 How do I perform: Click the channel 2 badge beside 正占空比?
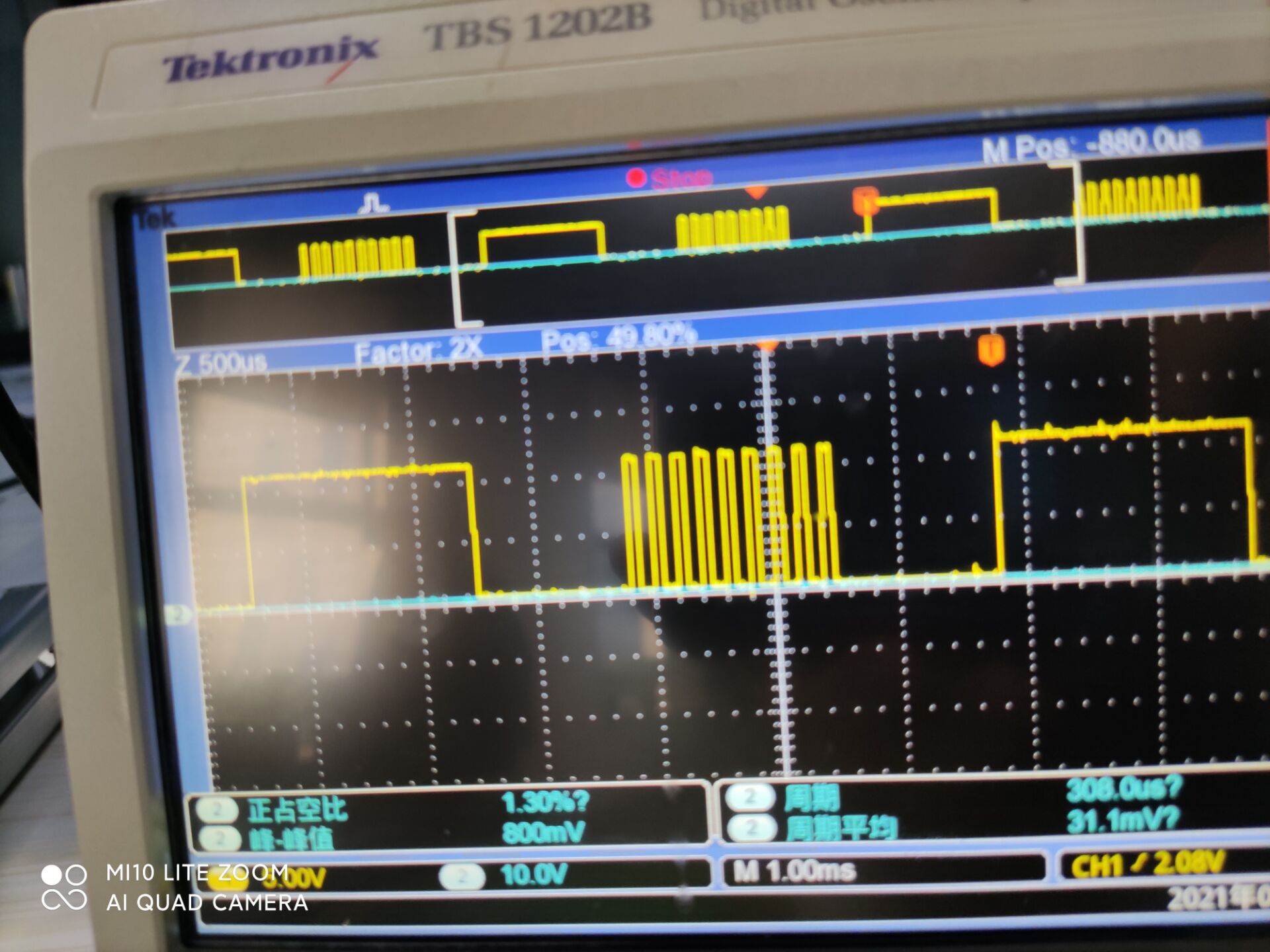[216, 809]
